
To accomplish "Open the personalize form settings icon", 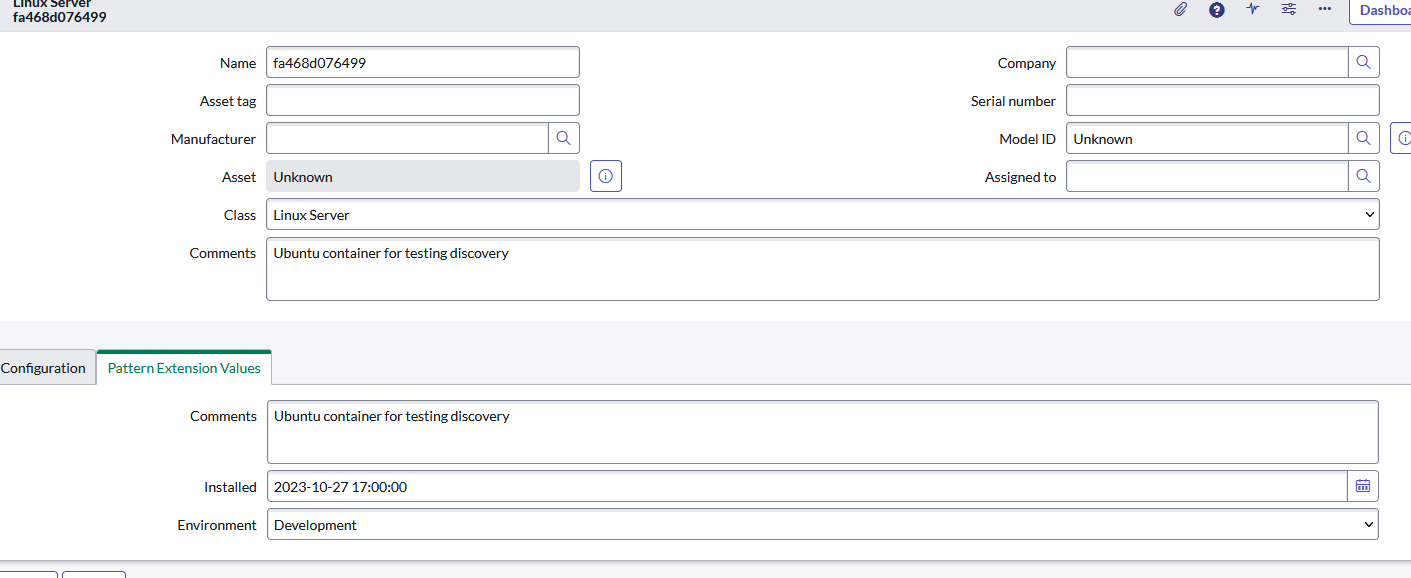I will [x=1289, y=10].
